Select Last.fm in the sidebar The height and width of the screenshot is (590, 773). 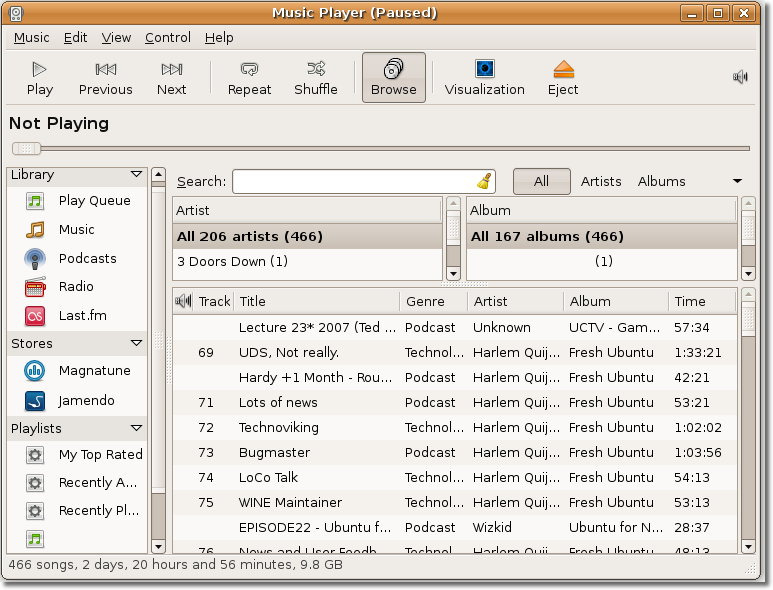78,315
